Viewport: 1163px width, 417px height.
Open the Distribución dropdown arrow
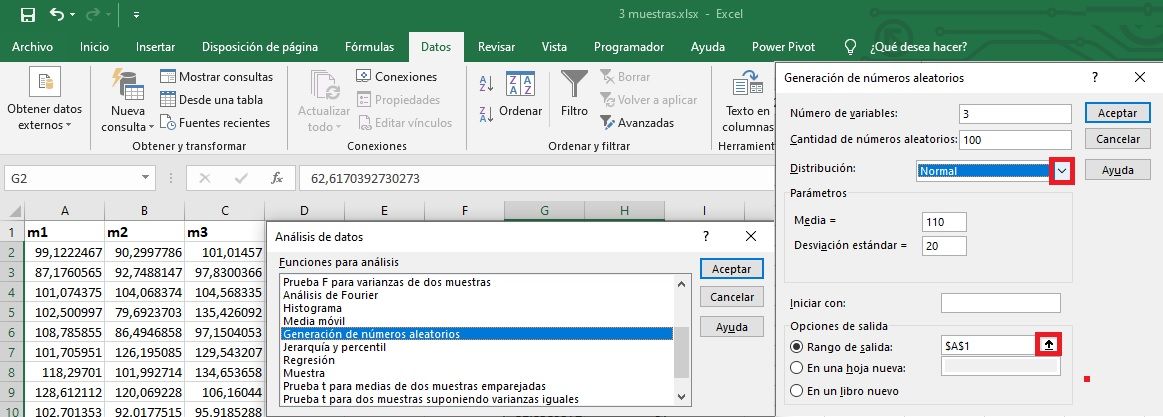tap(1062, 171)
